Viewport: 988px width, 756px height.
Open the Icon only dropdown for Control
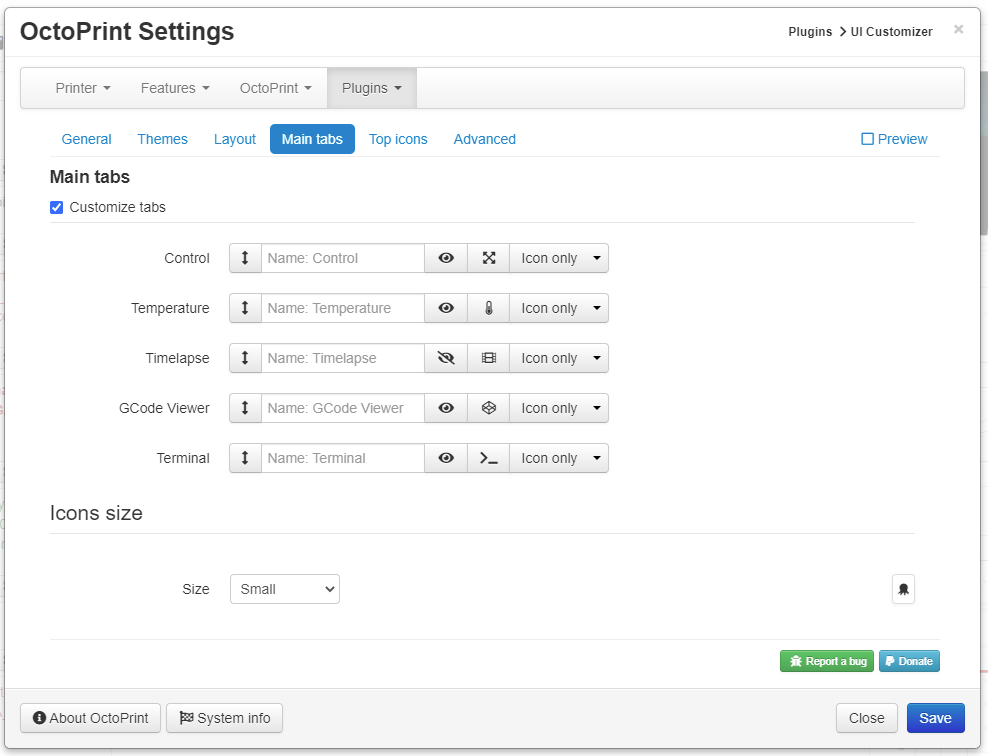point(559,258)
